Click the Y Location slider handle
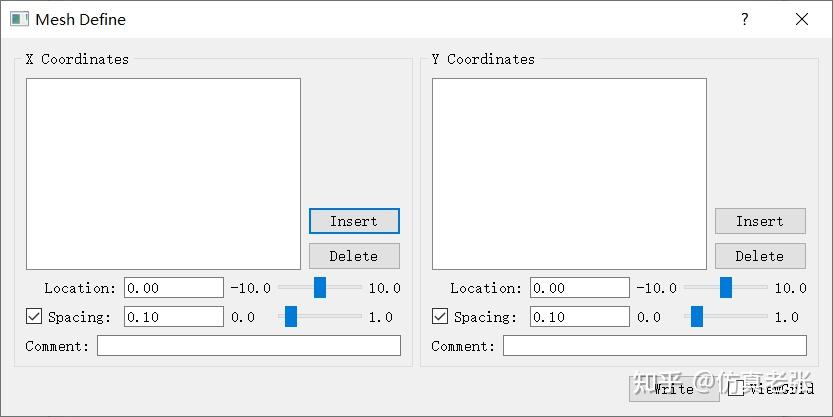Image resolution: width=833 pixels, height=417 pixels. 726,288
